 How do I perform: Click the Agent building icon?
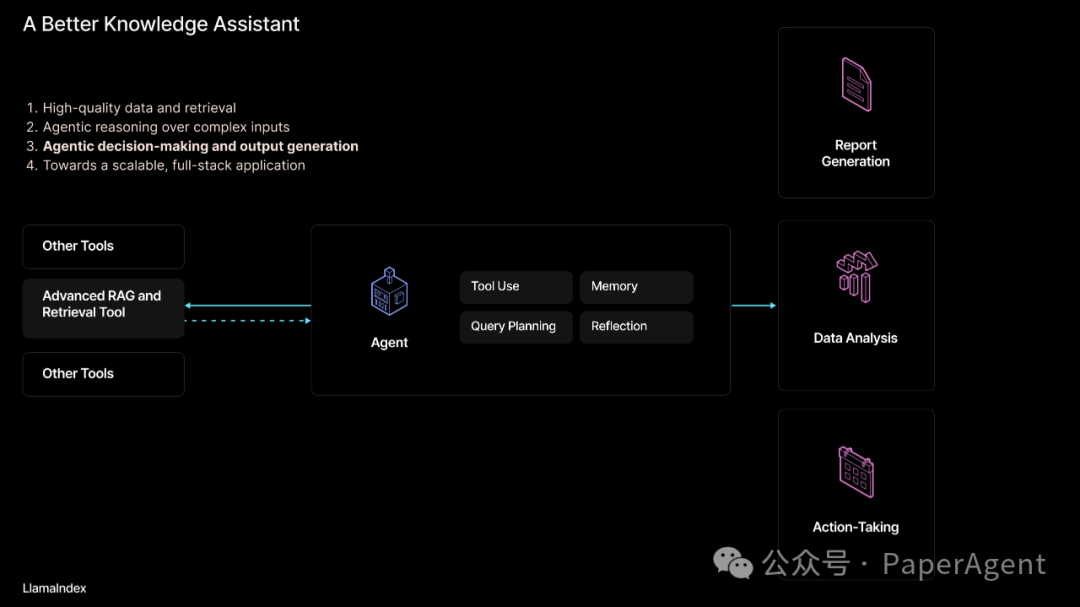point(389,292)
